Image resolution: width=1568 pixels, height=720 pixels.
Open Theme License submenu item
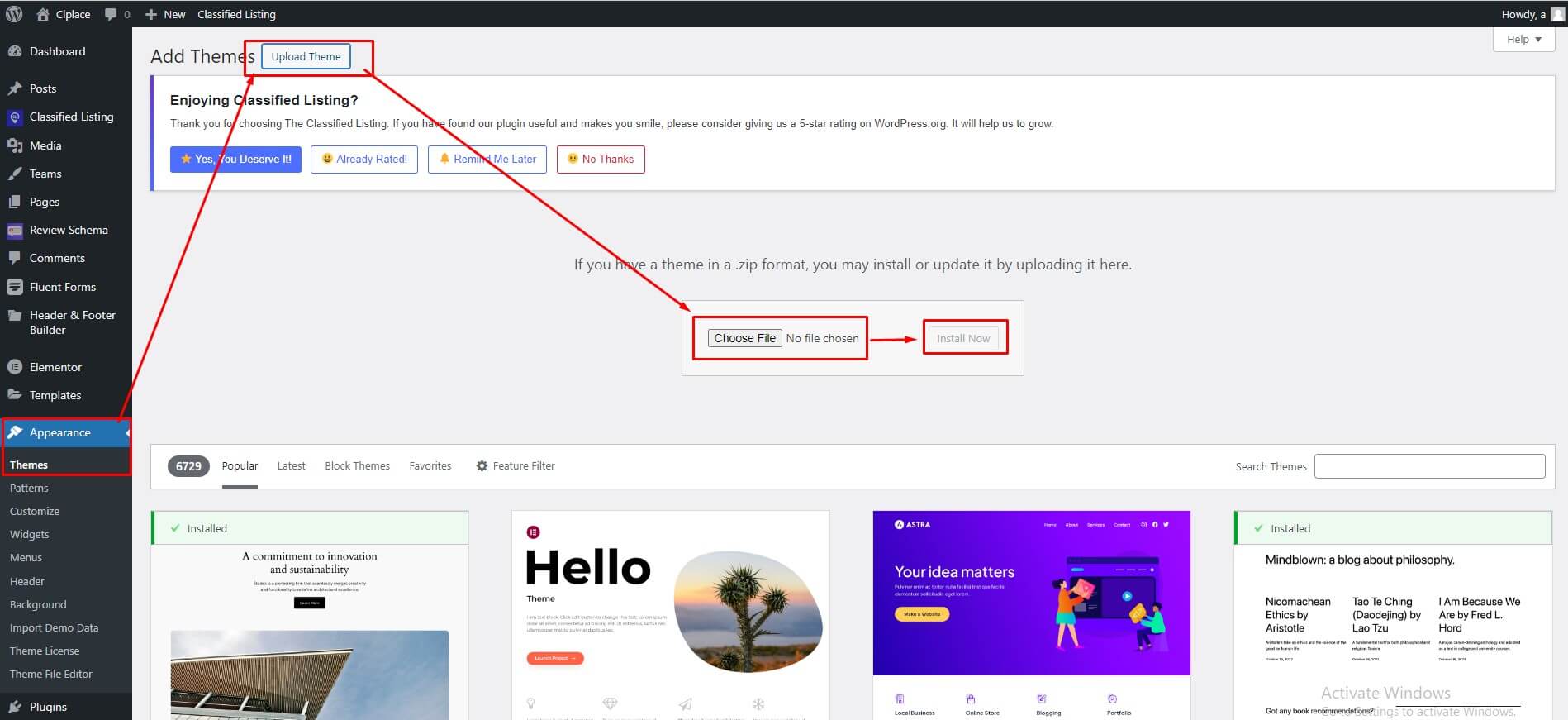pyautogui.click(x=45, y=651)
